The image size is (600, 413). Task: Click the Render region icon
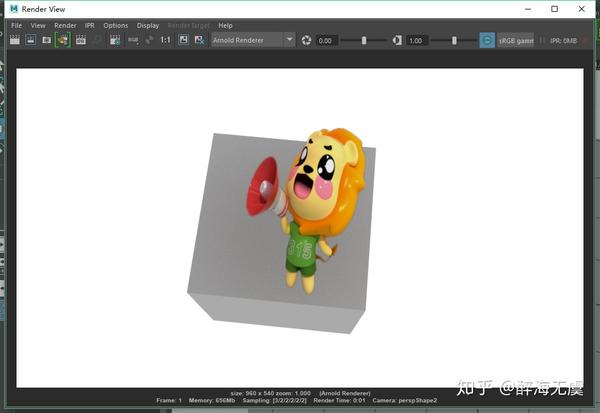pos(31,40)
